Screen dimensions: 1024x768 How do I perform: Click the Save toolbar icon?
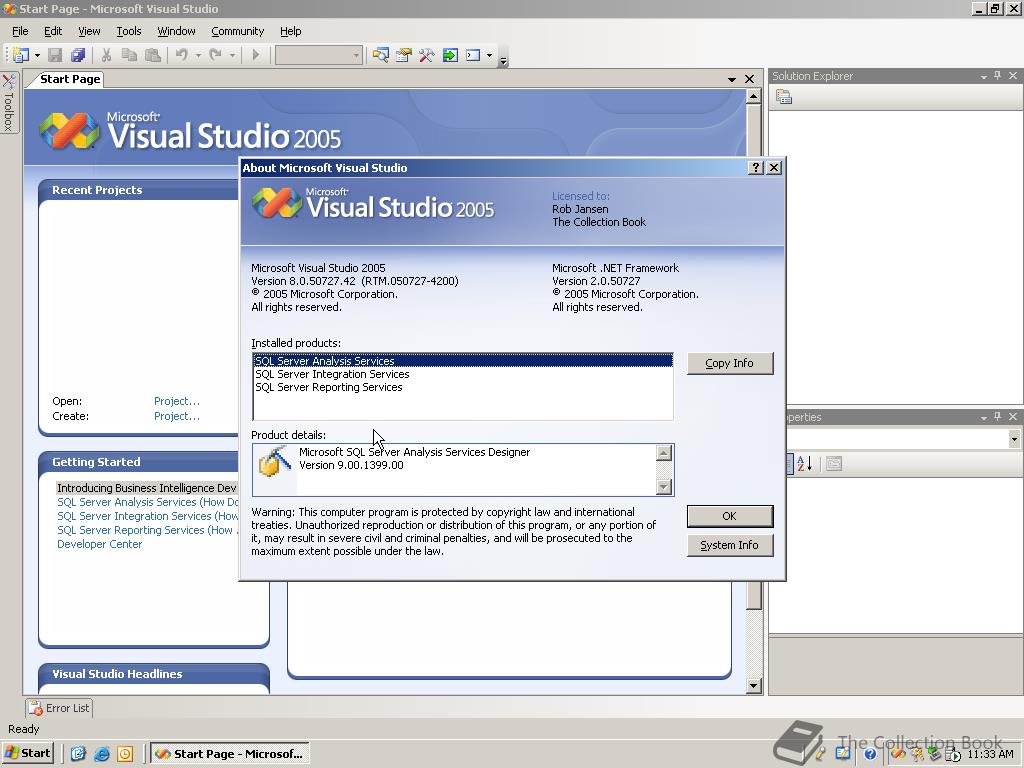[x=56, y=56]
